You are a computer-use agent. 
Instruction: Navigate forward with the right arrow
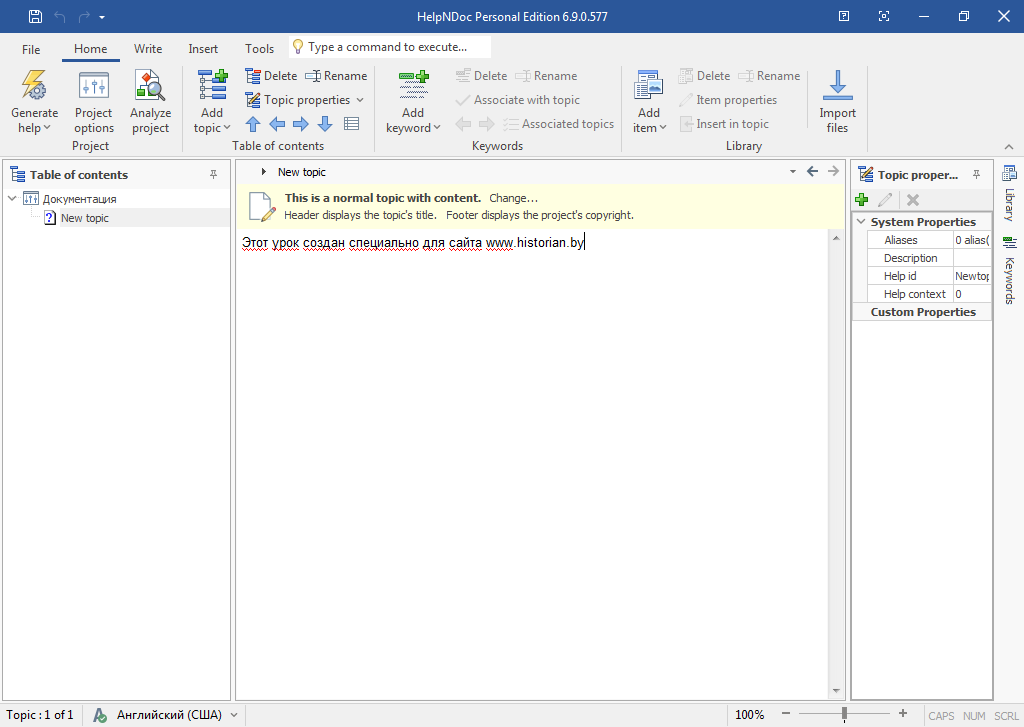833,171
